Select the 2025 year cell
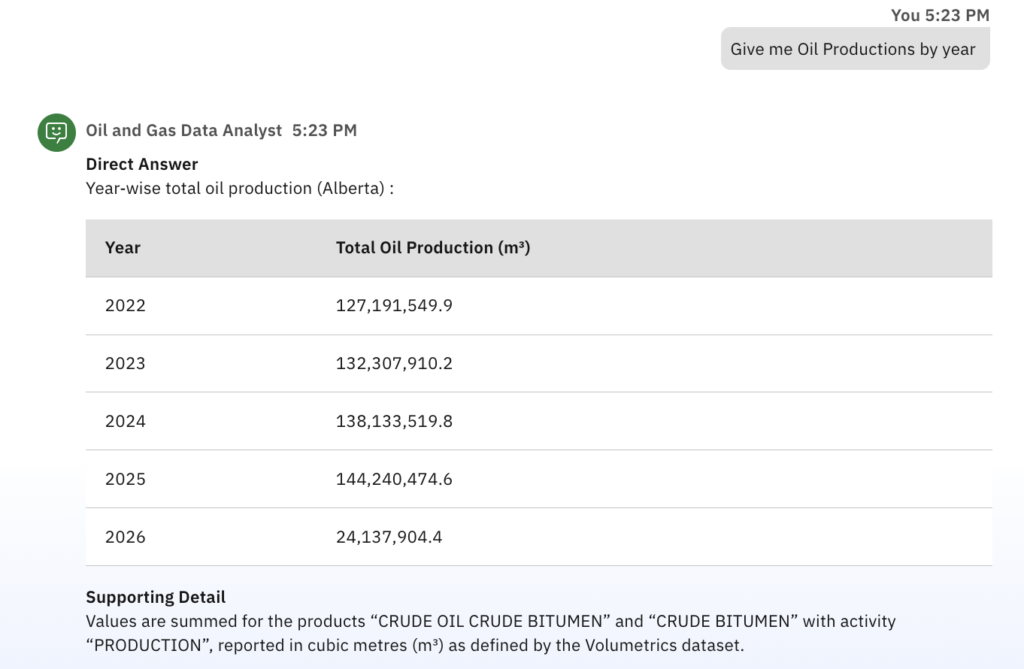 pyautogui.click(x=125, y=480)
